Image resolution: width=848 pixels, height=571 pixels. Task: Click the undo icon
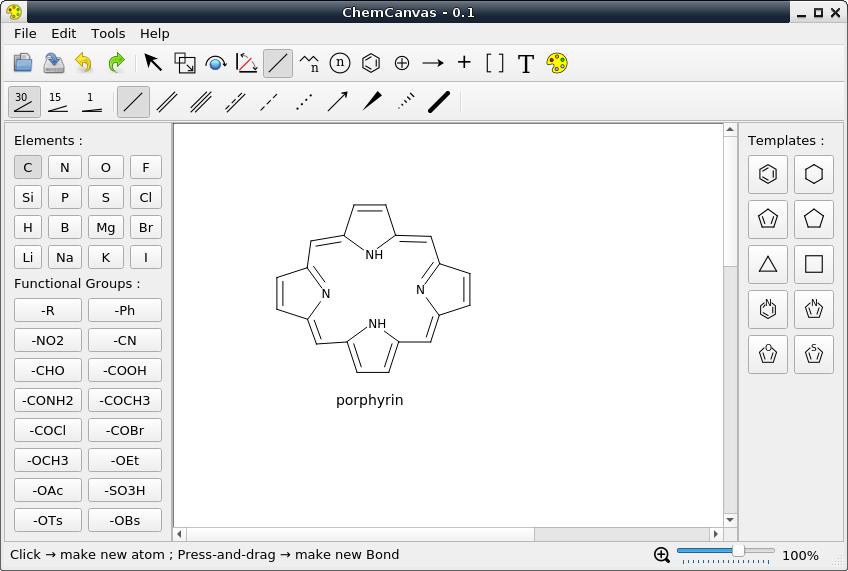[84, 63]
